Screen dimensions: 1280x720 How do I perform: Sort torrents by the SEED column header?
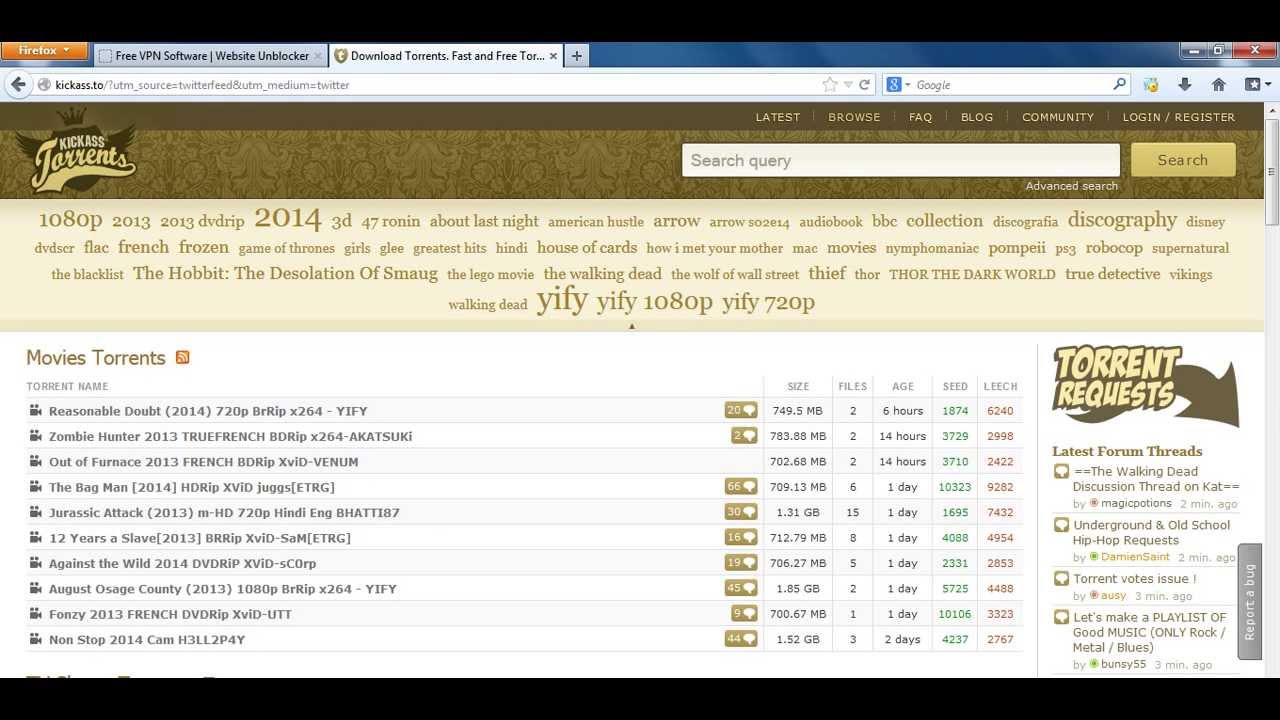(955, 386)
